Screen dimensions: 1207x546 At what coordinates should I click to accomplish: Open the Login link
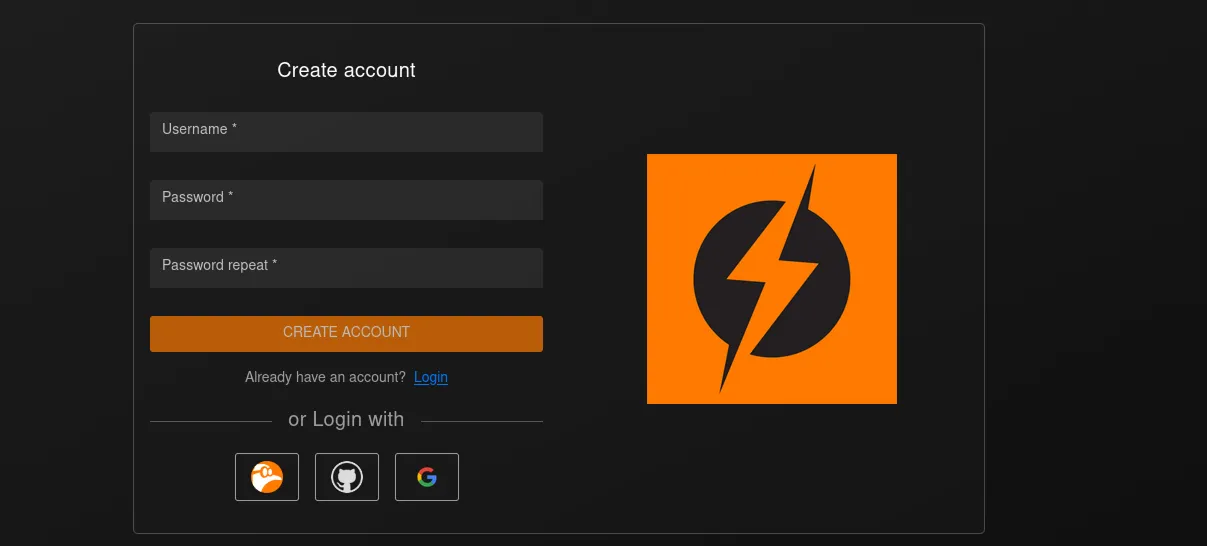[431, 377]
